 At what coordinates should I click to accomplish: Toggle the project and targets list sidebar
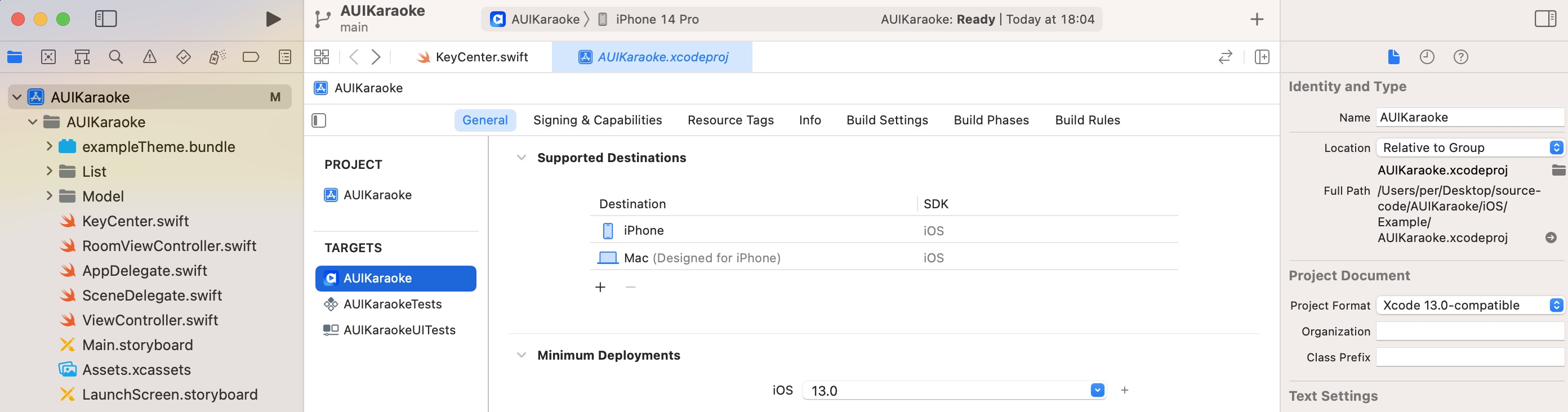coord(319,120)
